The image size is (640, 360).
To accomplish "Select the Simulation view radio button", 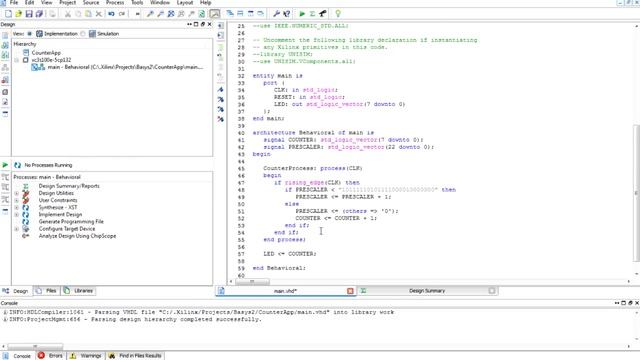I will 83,34.
